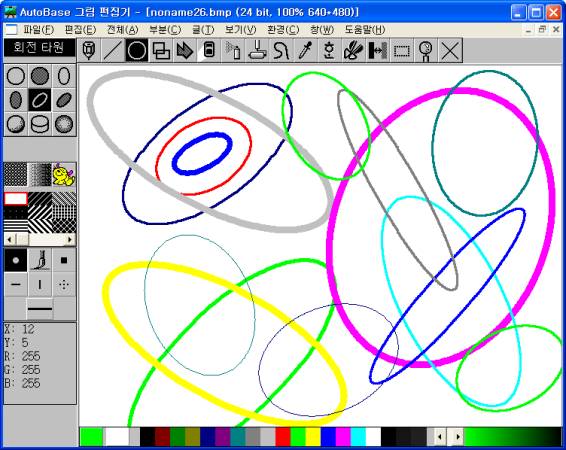566x450 pixels.
Task: Select the square brush tip
Action: (x=64, y=260)
